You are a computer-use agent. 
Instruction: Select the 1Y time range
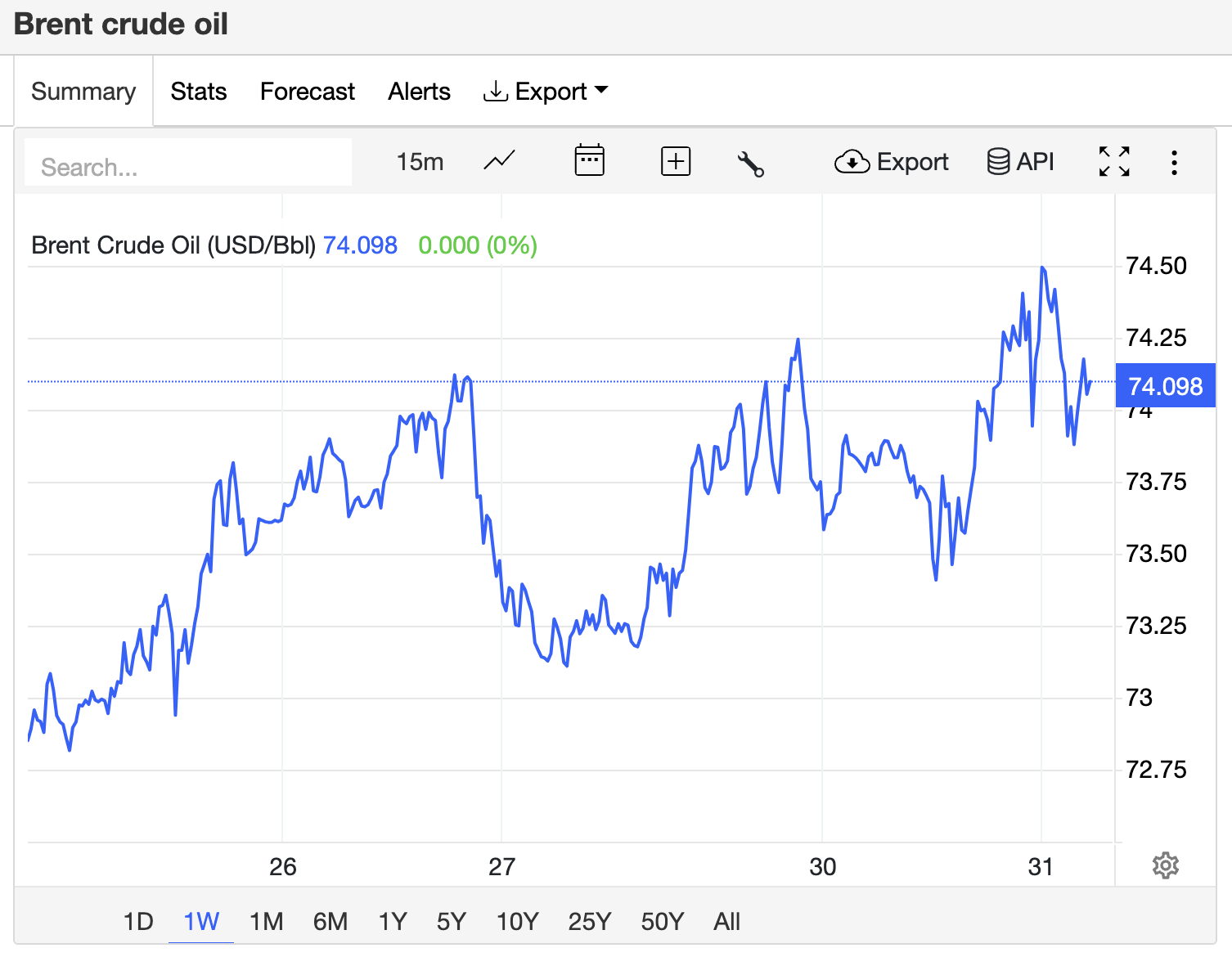click(x=393, y=922)
